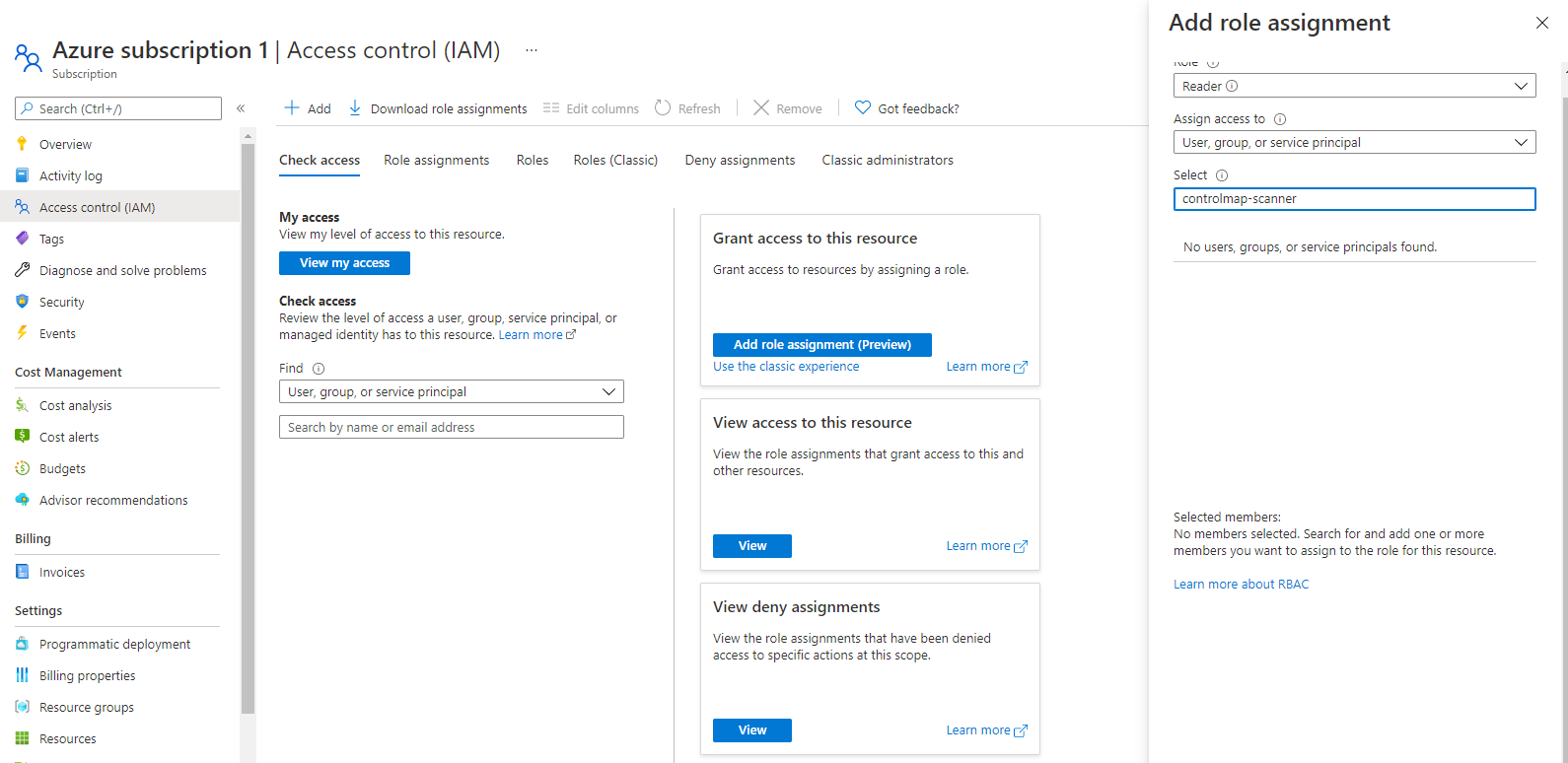Close the Add role assignment panel

click(1542, 23)
